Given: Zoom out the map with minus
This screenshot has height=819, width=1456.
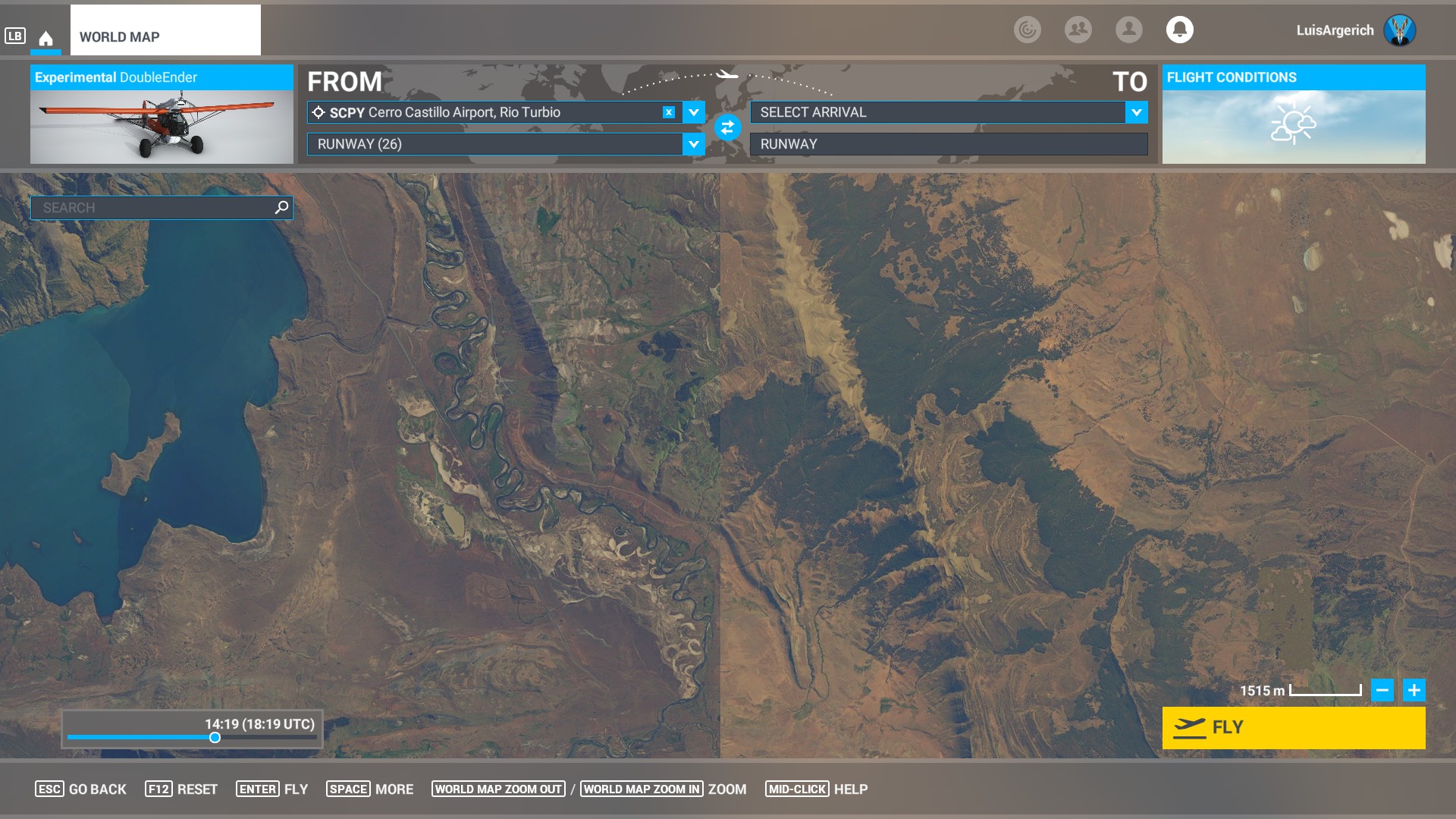Looking at the screenshot, I should coord(1382,690).
